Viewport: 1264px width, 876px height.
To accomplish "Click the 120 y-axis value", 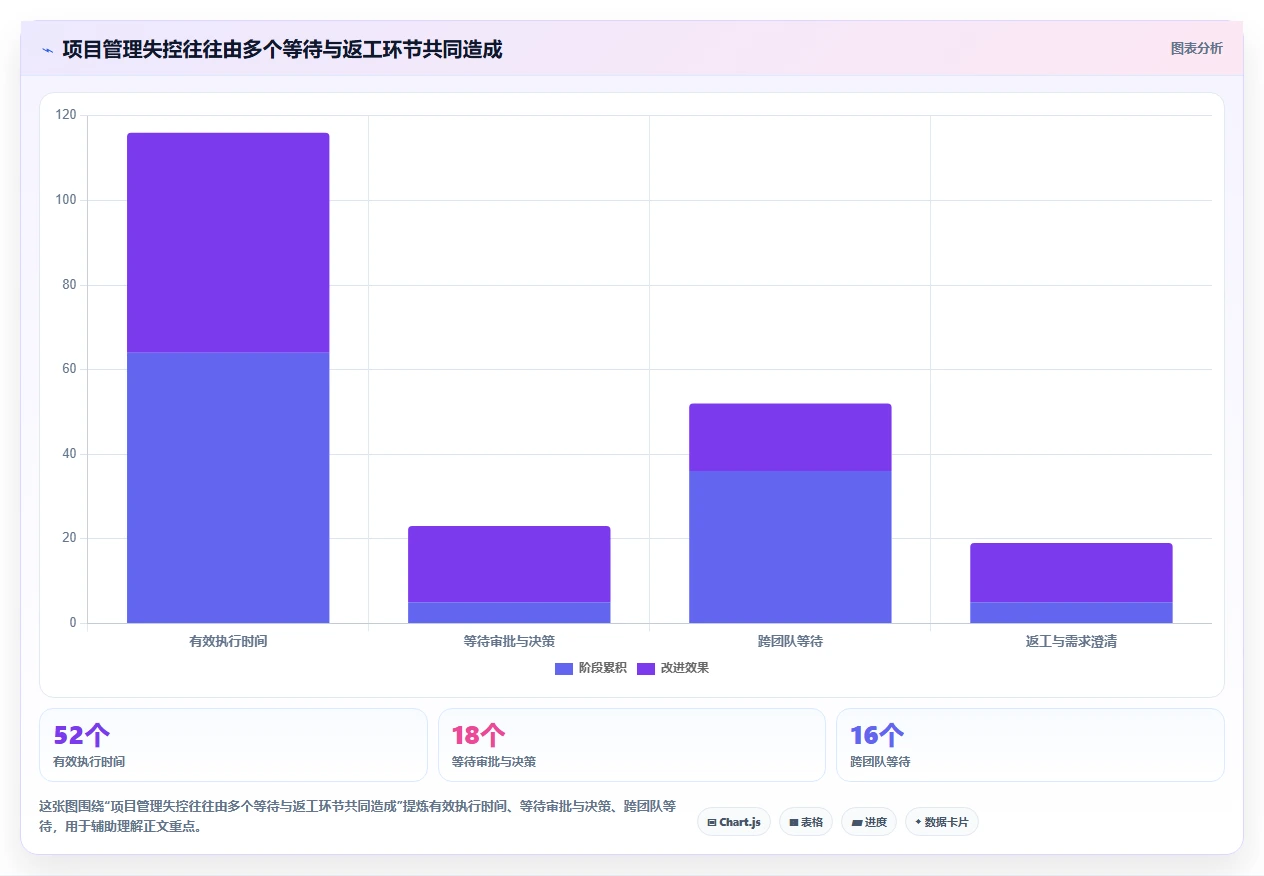I will pos(66,116).
